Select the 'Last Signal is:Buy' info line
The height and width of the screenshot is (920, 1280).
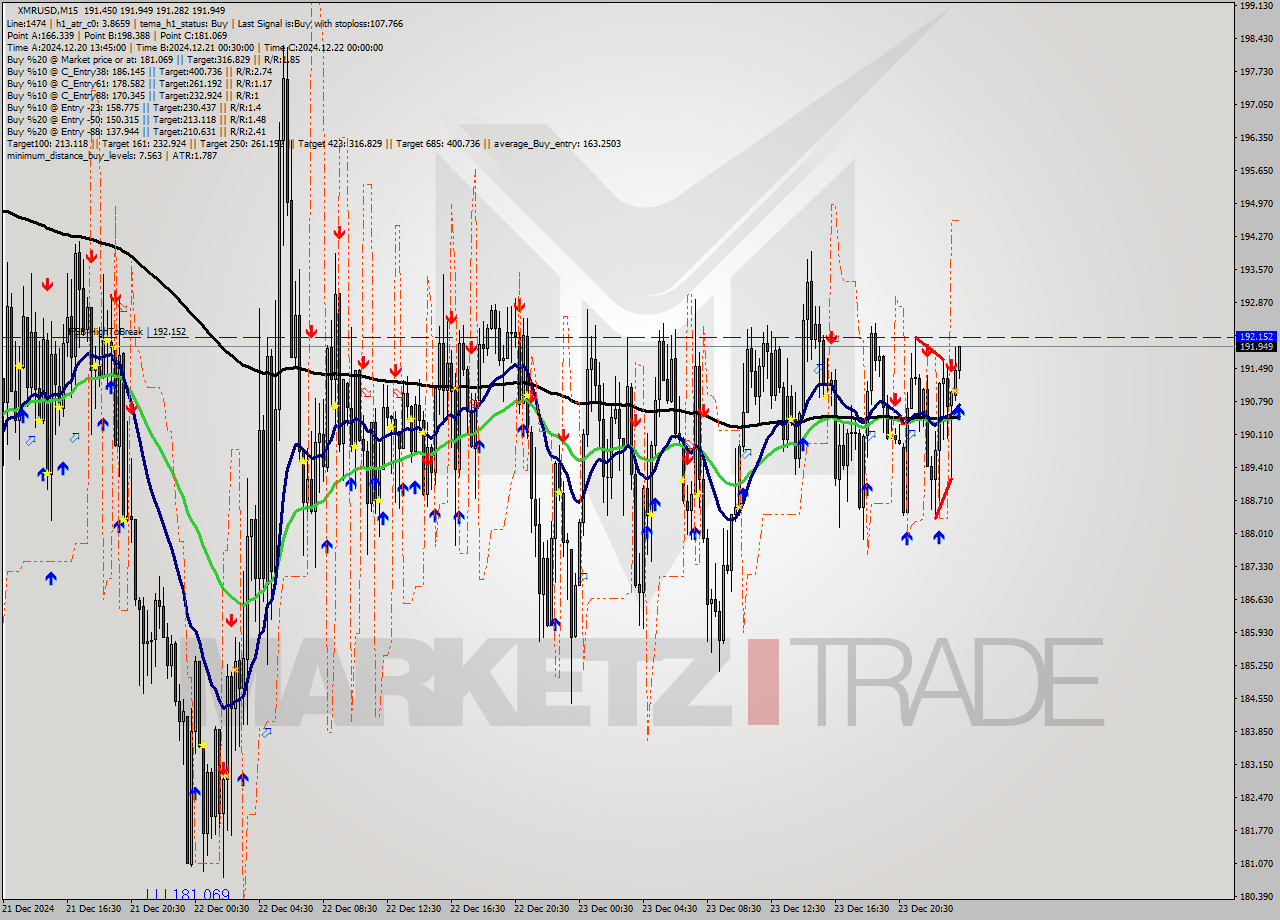click(x=203, y=23)
